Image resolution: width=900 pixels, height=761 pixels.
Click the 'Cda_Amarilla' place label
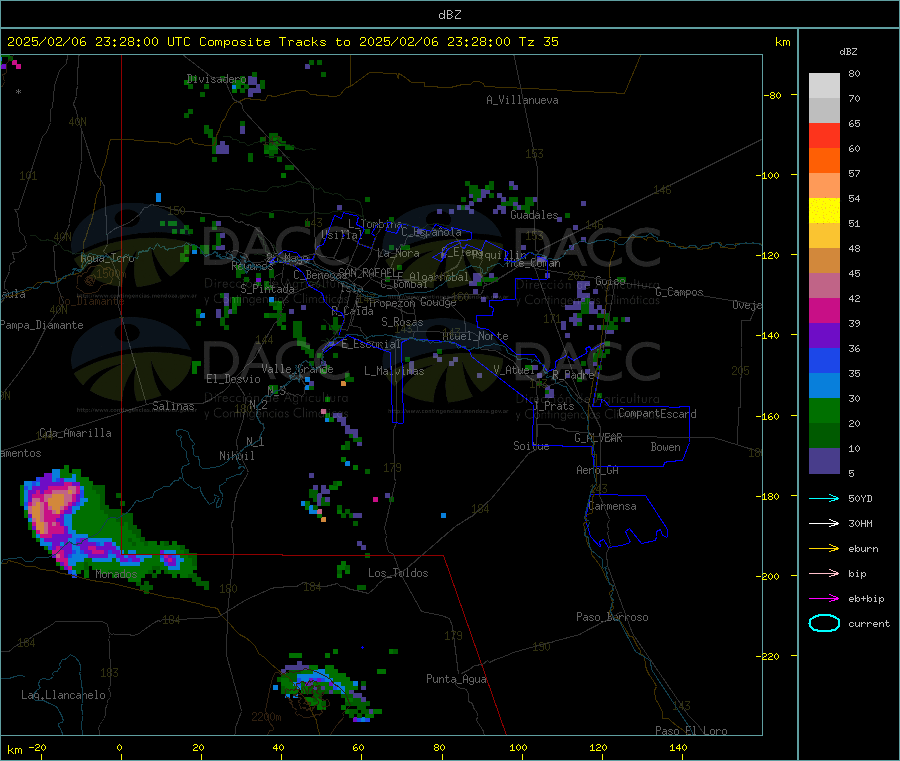click(x=75, y=433)
